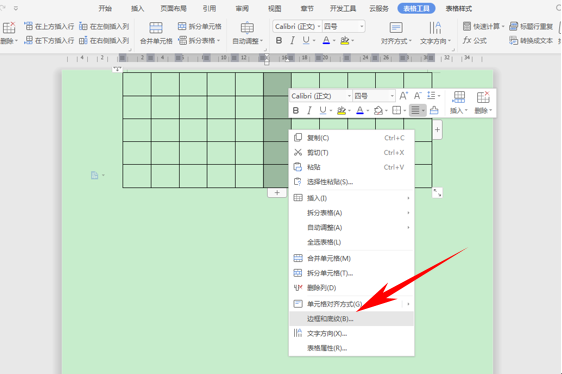Choose 合并单元格(M) from context menu
This screenshot has width=562, height=374.
click(x=351, y=258)
